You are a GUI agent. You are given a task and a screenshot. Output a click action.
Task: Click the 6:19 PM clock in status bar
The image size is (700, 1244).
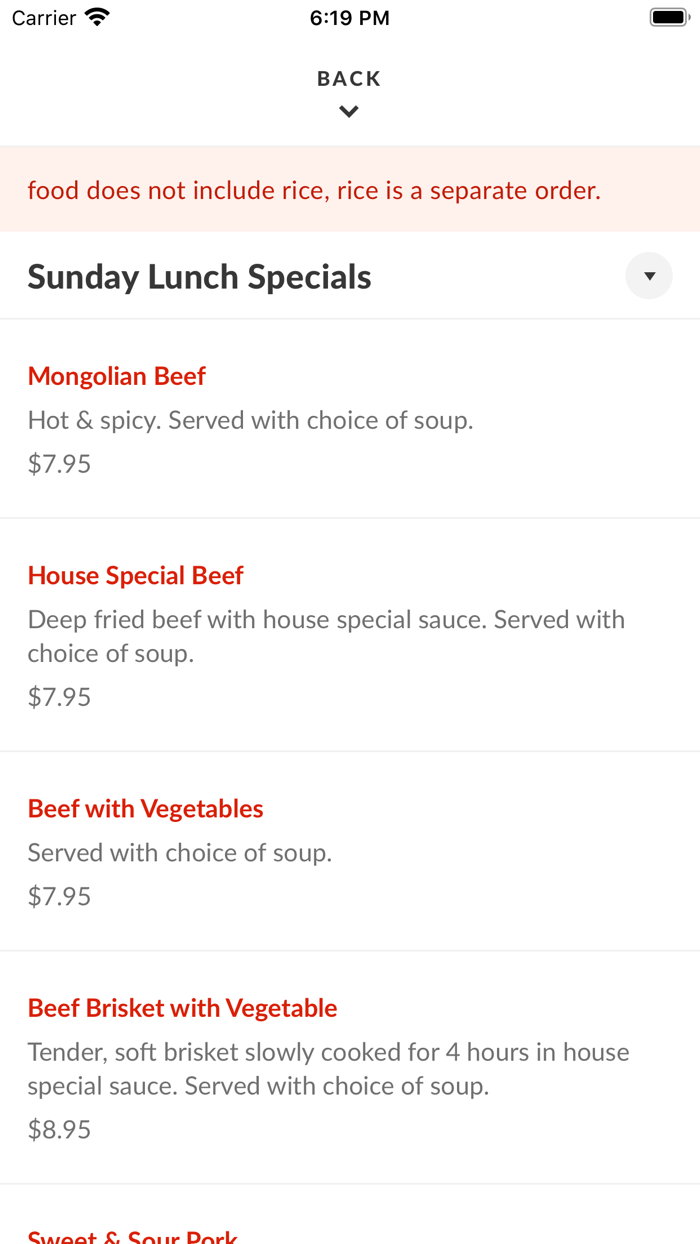click(349, 17)
